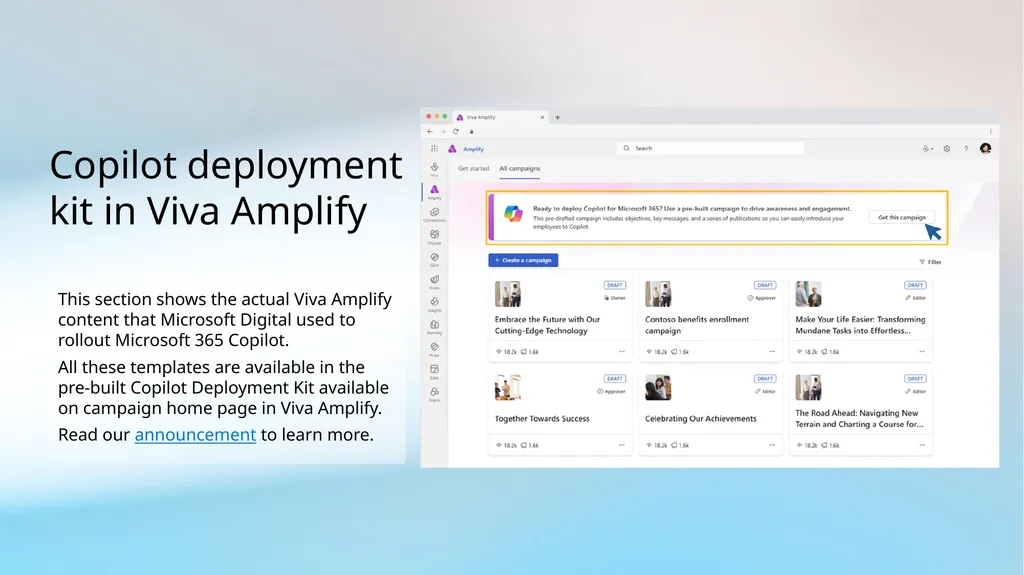Open Connections in the sidebar

[x=434, y=215]
